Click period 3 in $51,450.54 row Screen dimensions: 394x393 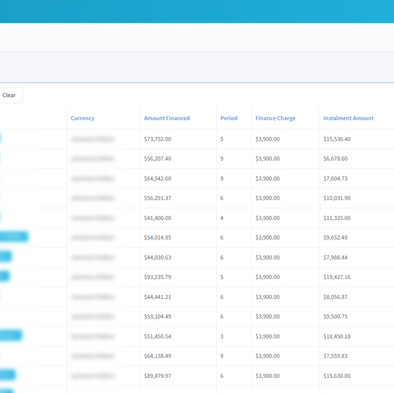click(222, 336)
